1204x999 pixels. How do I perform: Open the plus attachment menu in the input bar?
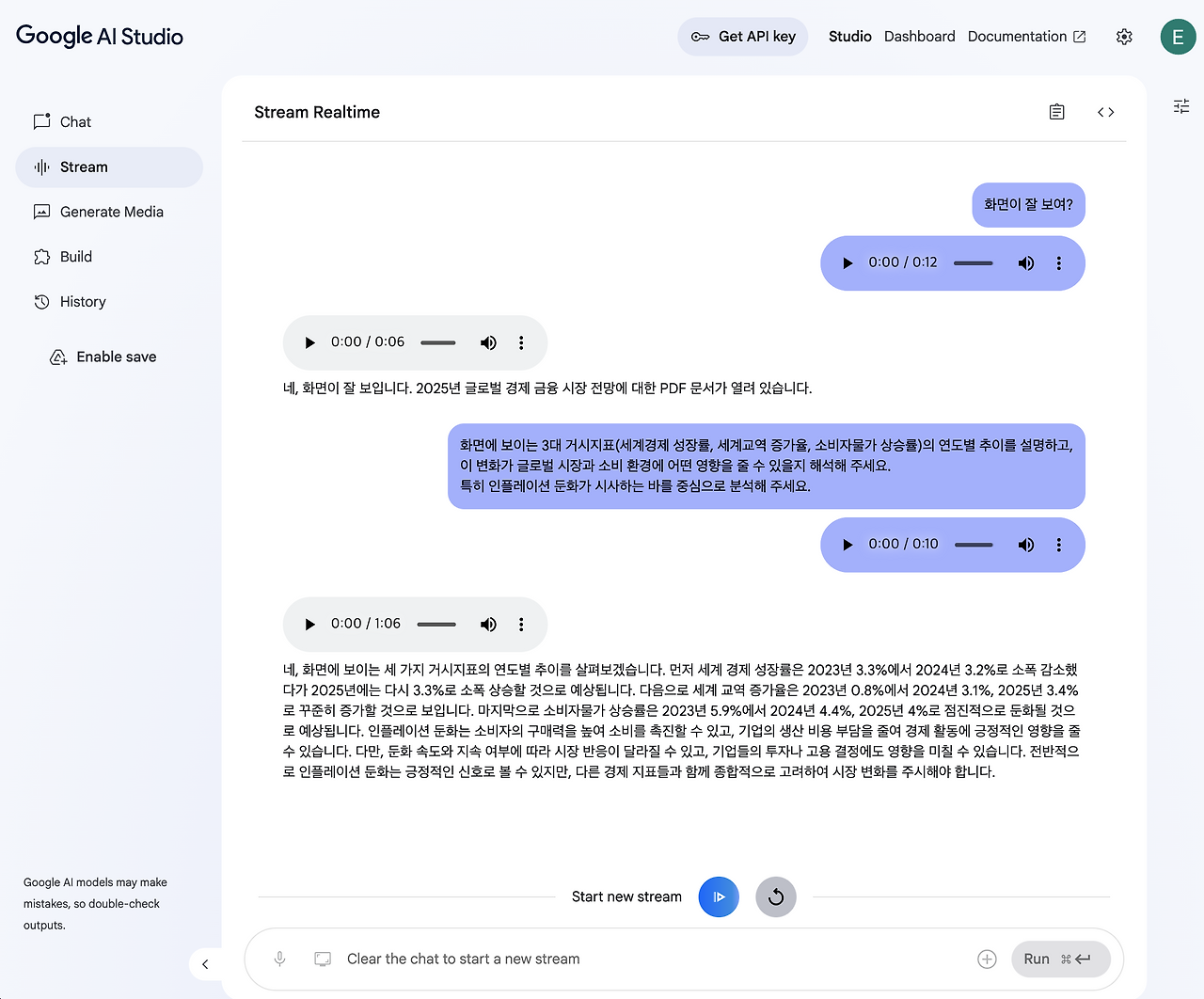coord(987,959)
